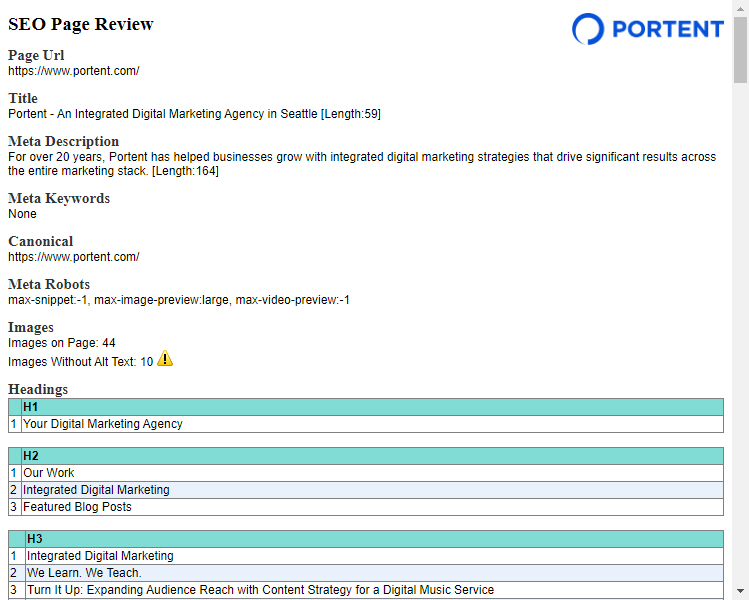Click the page title text with Length:59
Image resolution: width=749 pixels, height=600 pixels.
pos(194,114)
